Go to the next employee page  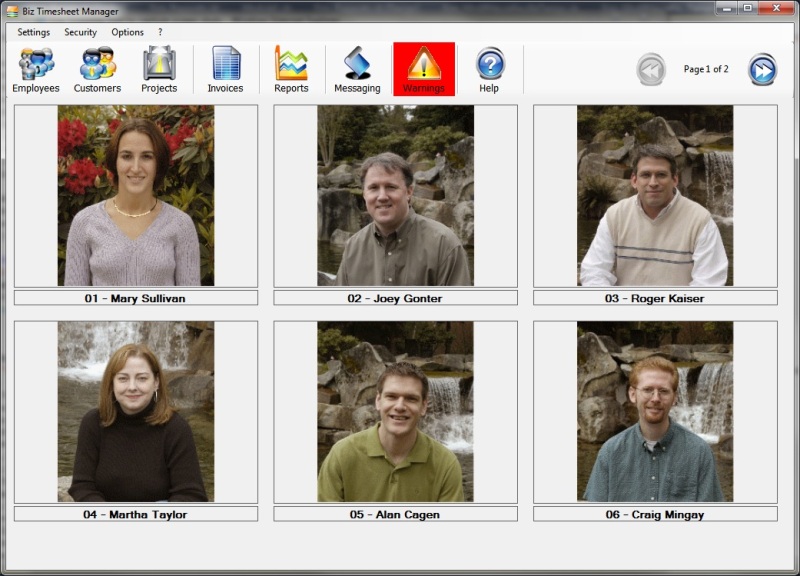[762, 70]
